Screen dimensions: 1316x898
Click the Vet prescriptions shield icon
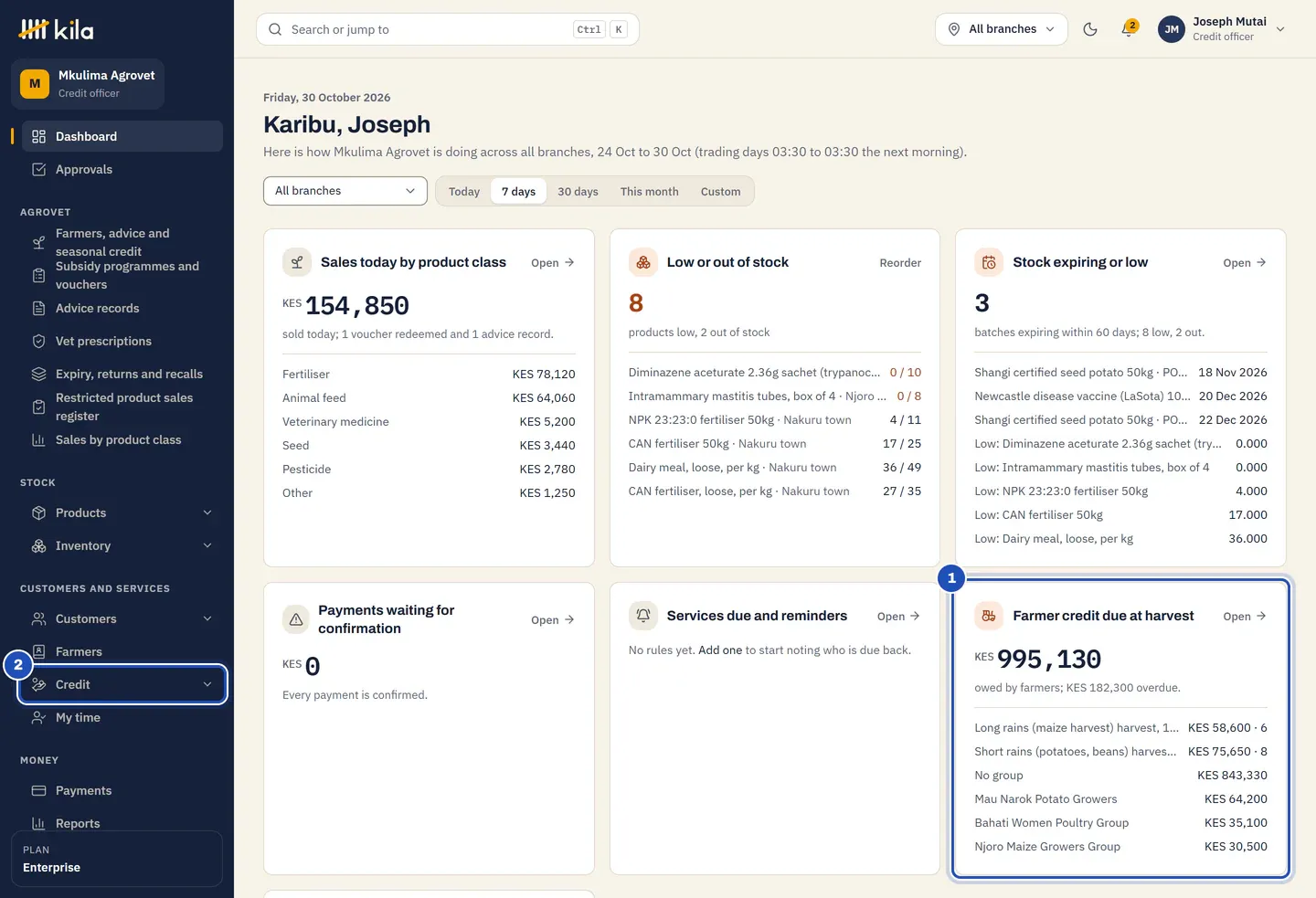pyautogui.click(x=38, y=341)
